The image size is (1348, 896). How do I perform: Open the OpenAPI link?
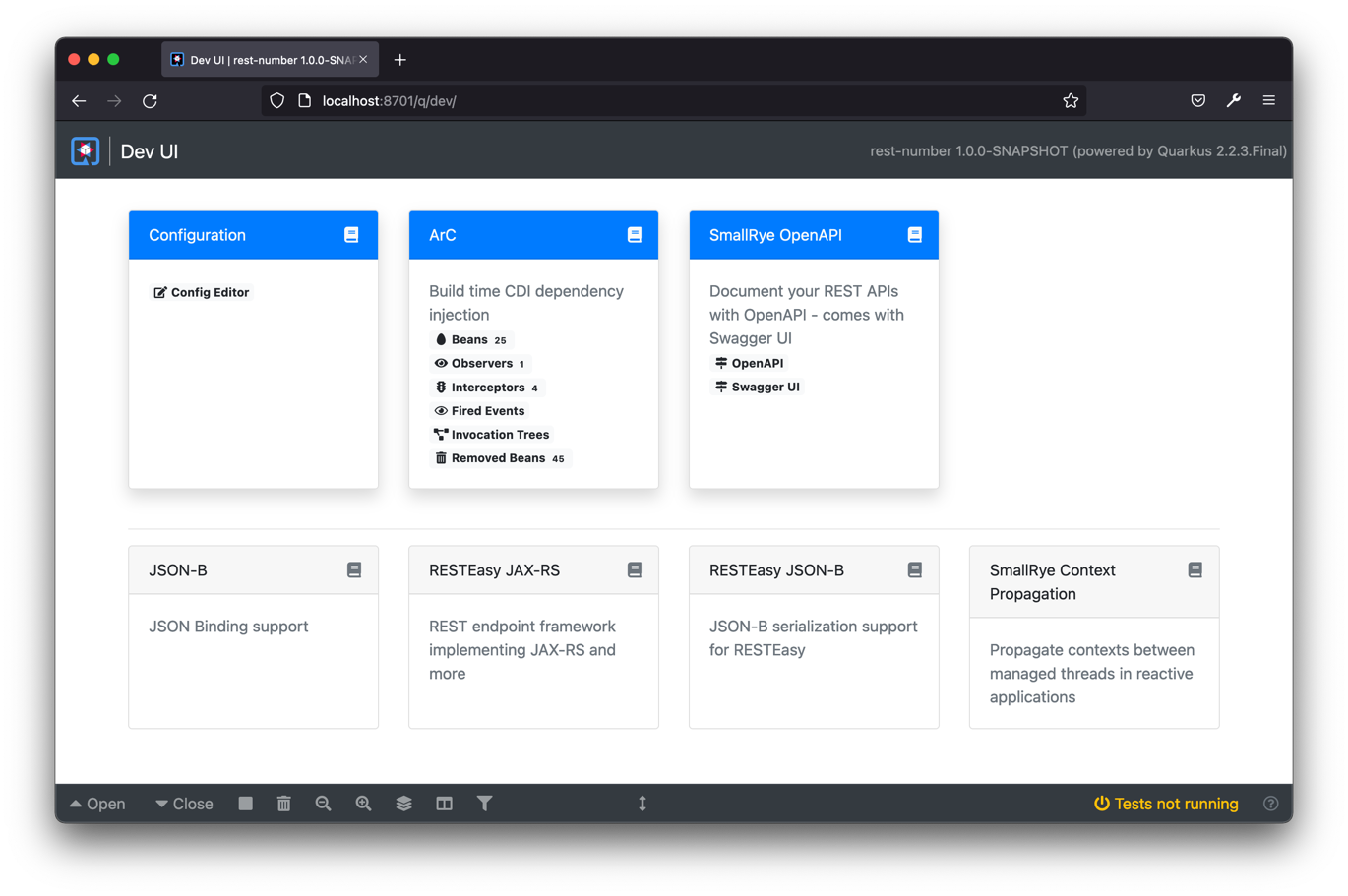[750, 363]
